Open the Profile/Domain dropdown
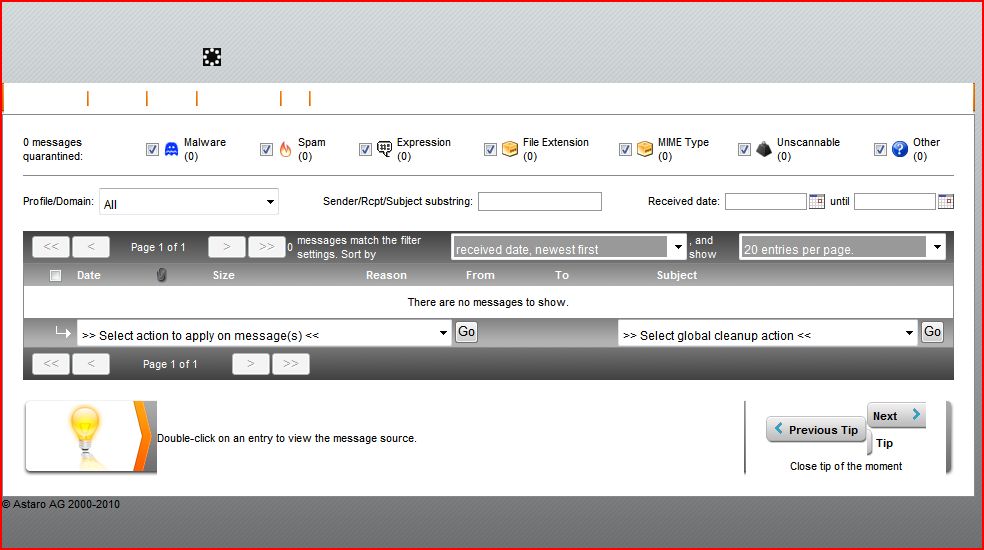 pyautogui.click(x=188, y=203)
